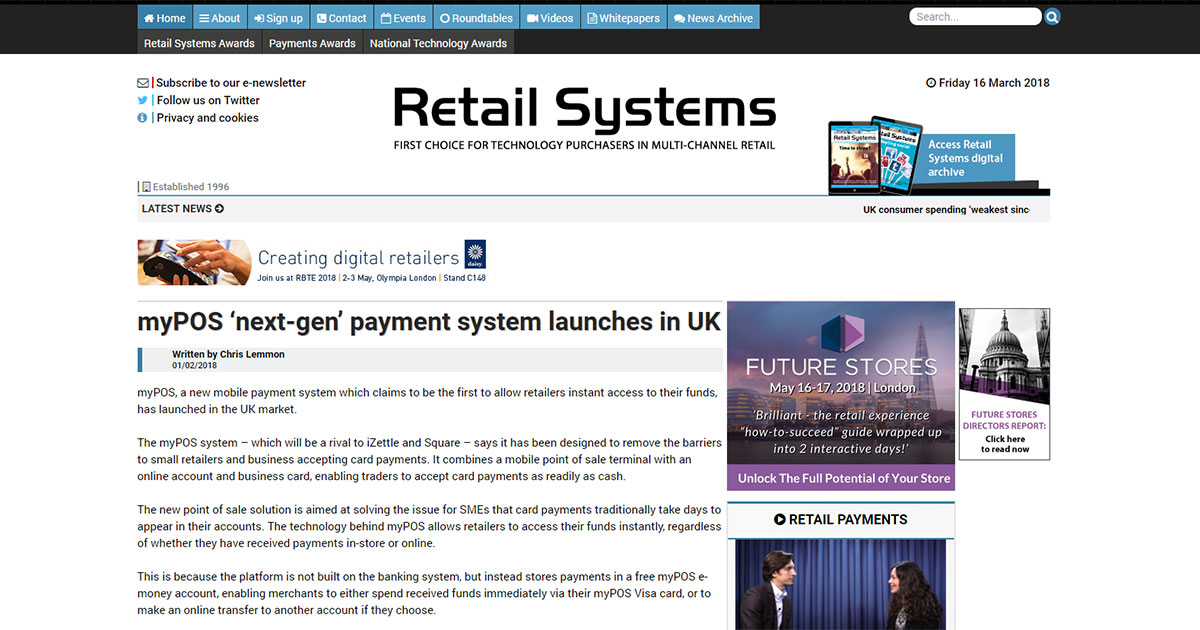Subscribe to our e-newsletter link

point(231,83)
